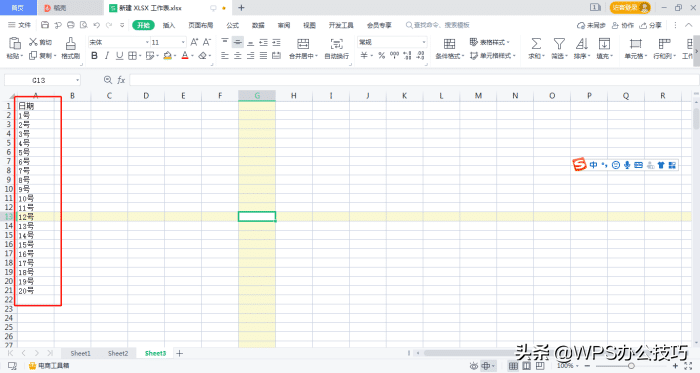Viewport: 700px width, 373px height.
Task: Toggle eye-protection mode icon in status bar
Action: tap(474, 366)
